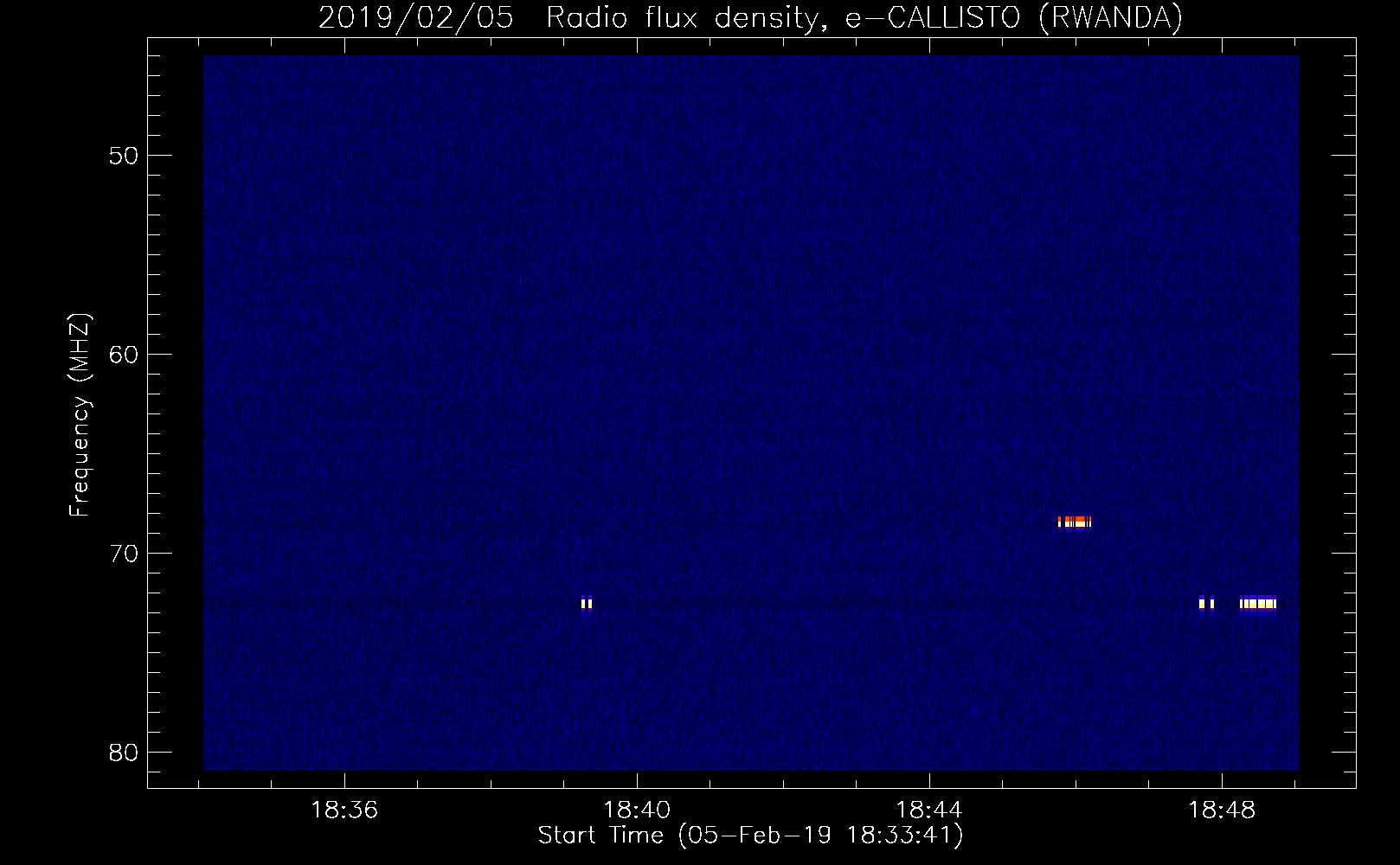Click the 'Start Time (05-Feb-19 18:33:41)' label
Viewport: 1400px width, 865px height.
coord(750,836)
